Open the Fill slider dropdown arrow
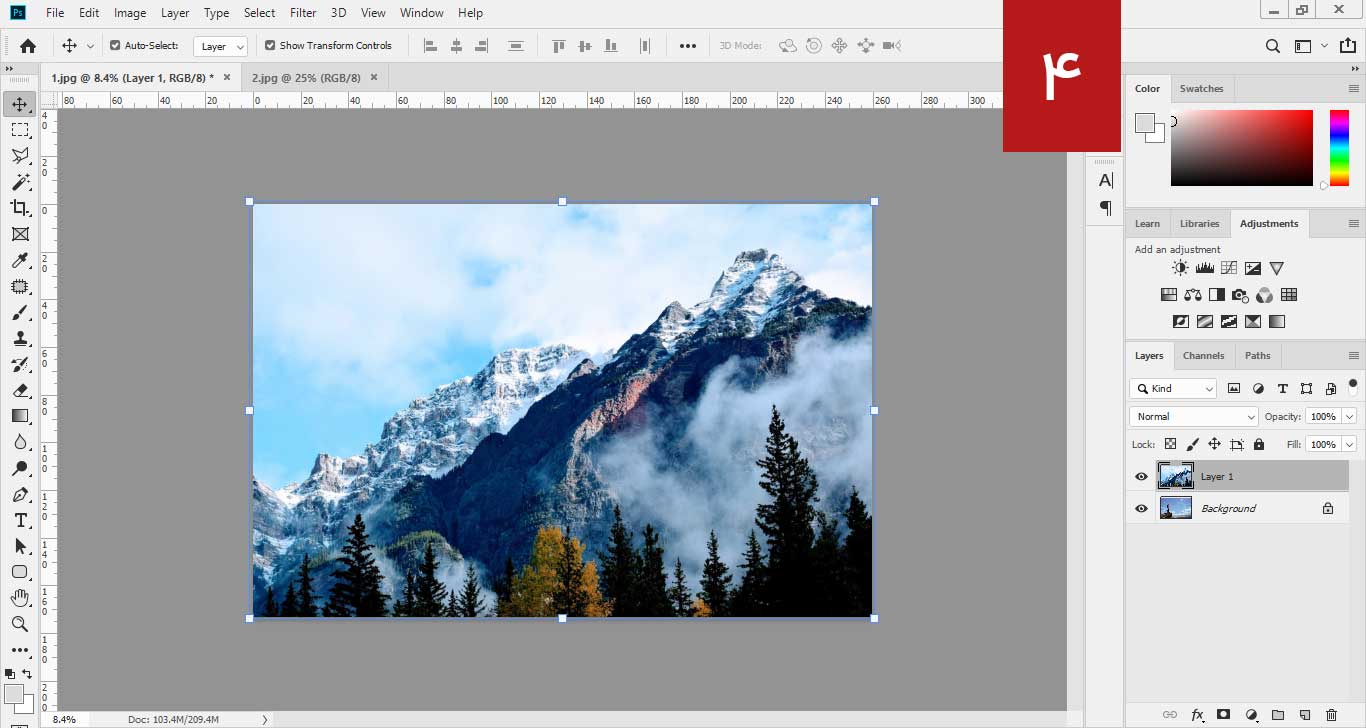 coord(1350,444)
